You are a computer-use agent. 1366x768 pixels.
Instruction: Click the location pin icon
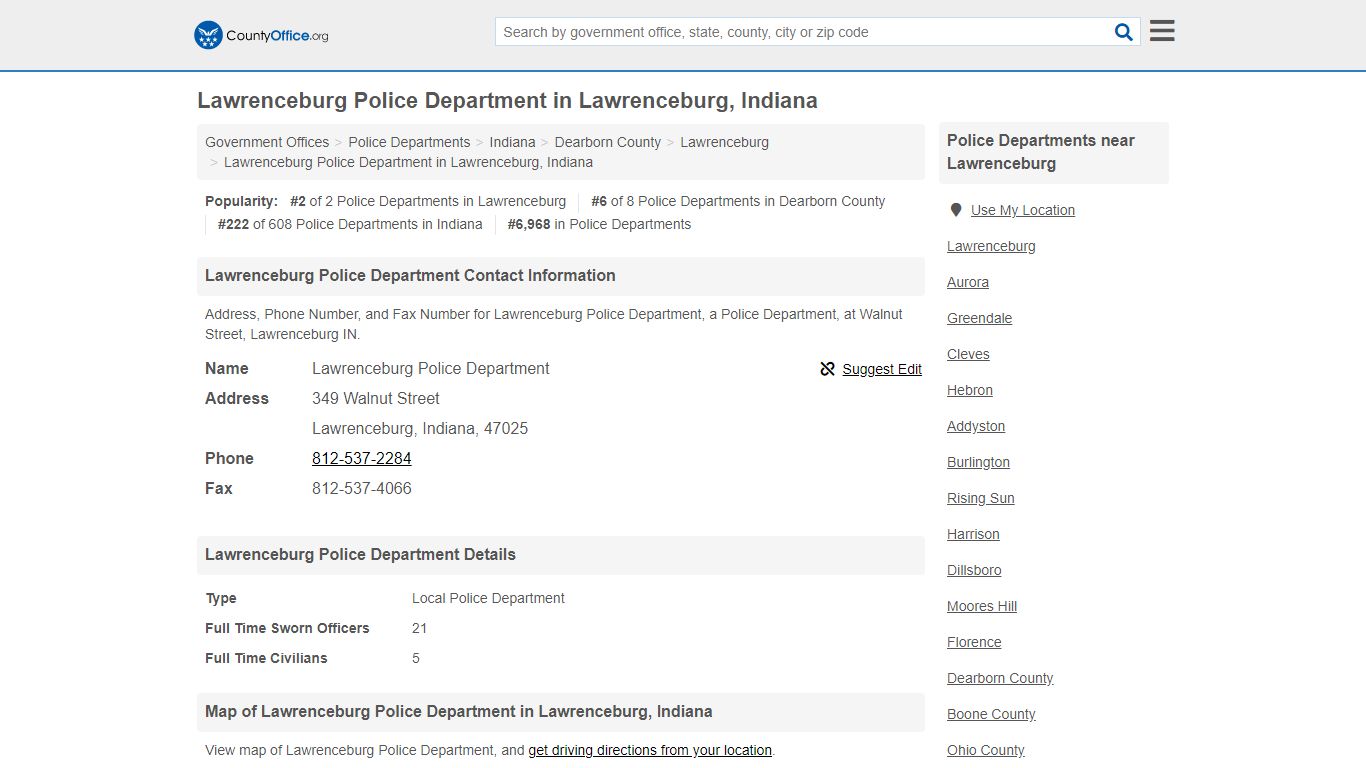click(955, 210)
